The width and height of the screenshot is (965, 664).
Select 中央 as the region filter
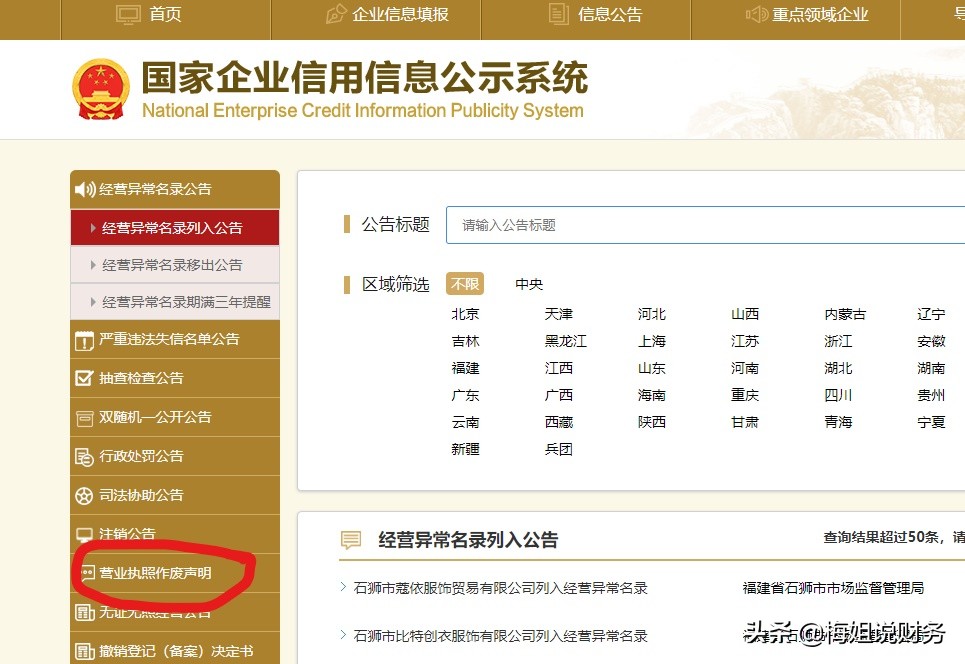(528, 283)
